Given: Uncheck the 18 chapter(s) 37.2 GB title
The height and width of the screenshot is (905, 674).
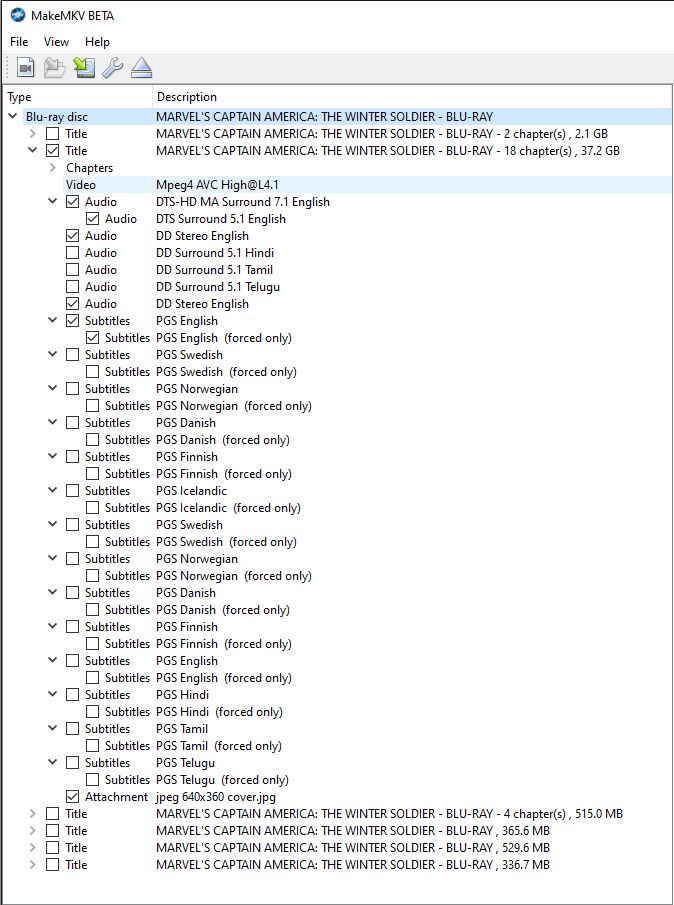Looking at the screenshot, I should pyautogui.click(x=53, y=151).
